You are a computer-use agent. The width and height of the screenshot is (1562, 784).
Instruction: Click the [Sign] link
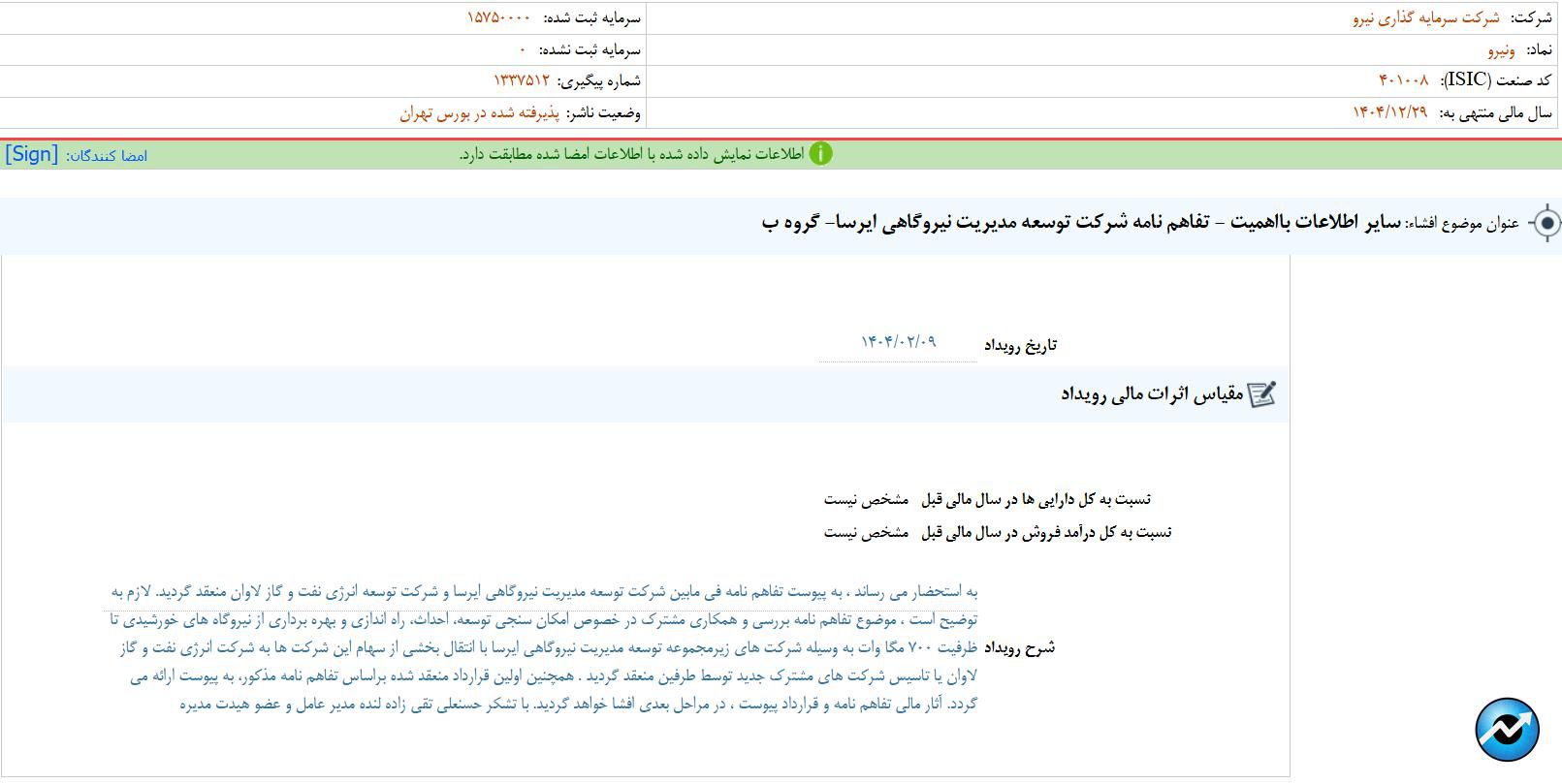point(32,154)
